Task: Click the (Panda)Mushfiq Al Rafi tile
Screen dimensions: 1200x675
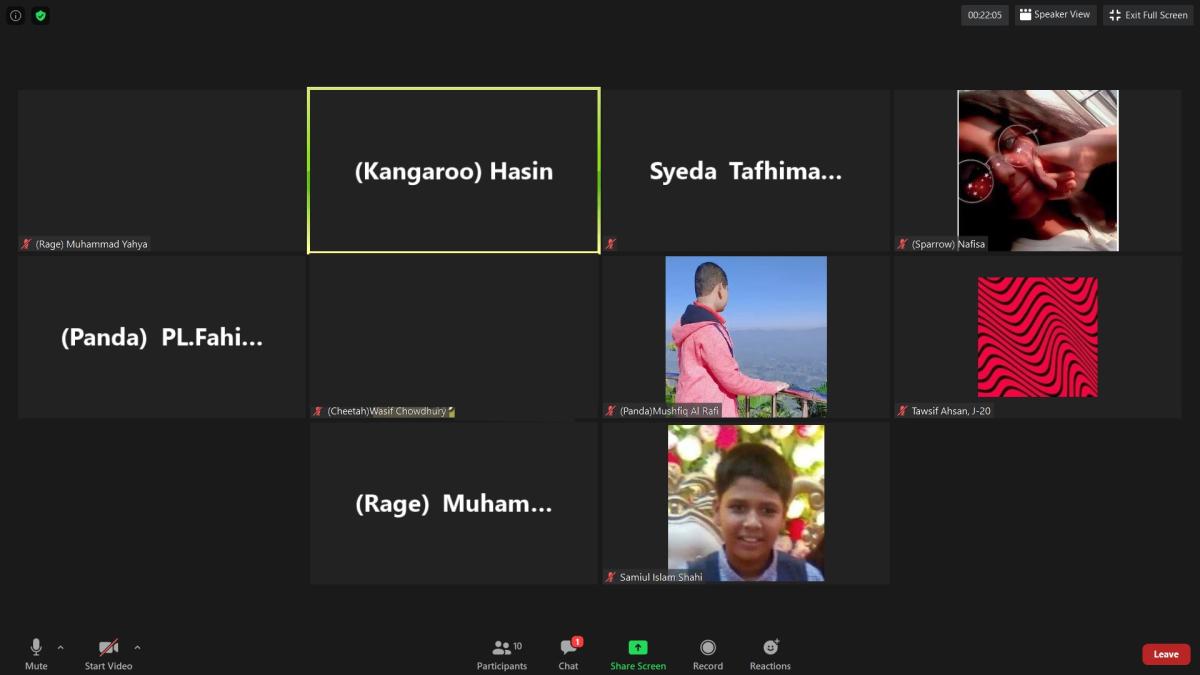Action: coord(746,336)
